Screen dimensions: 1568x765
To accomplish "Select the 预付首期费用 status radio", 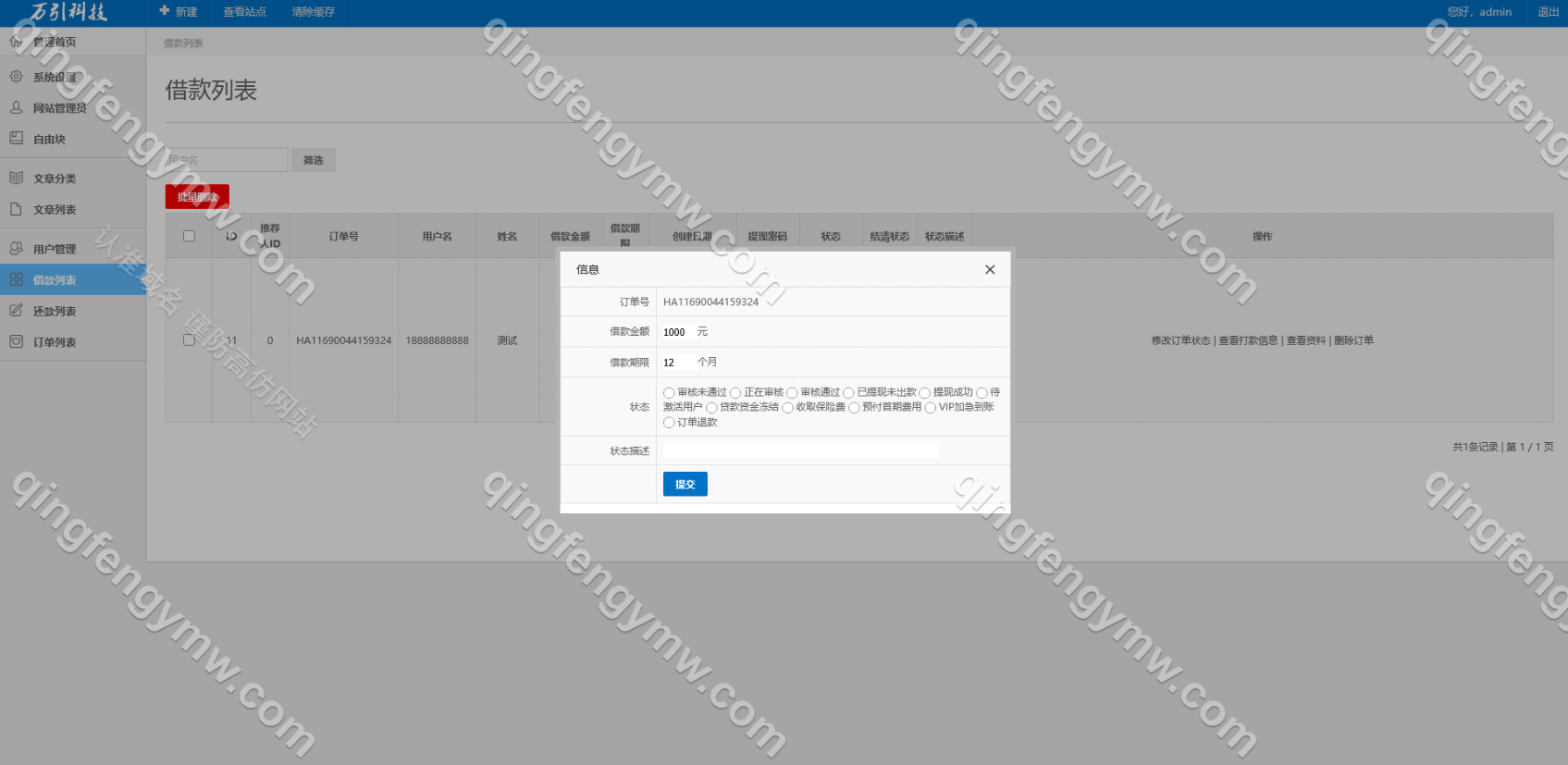I will pyautogui.click(x=854, y=408).
